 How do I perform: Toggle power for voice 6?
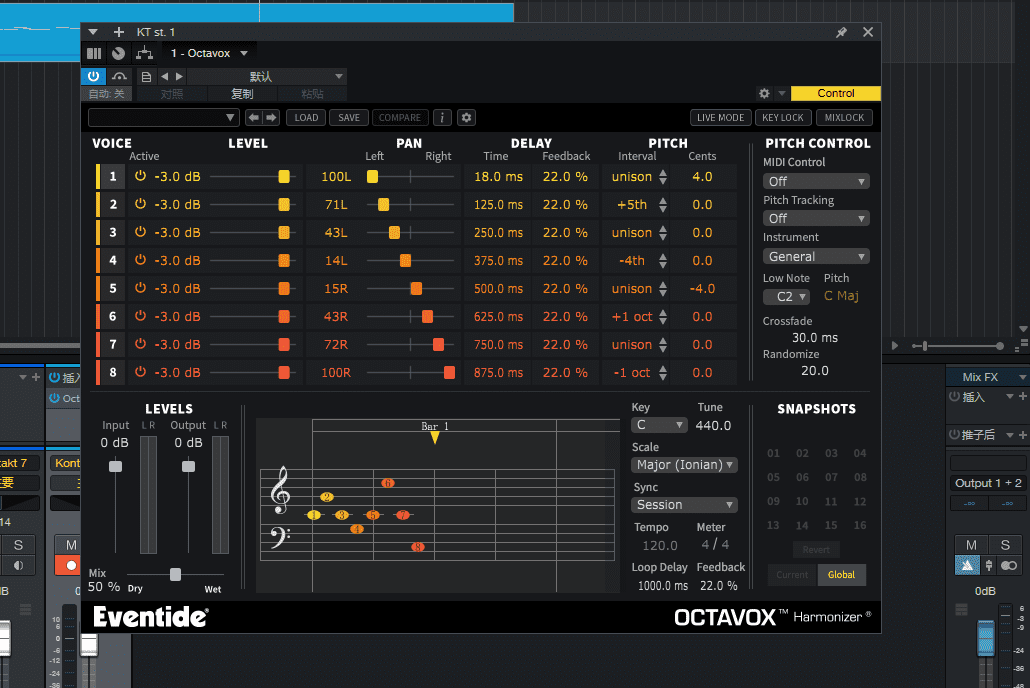140,316
